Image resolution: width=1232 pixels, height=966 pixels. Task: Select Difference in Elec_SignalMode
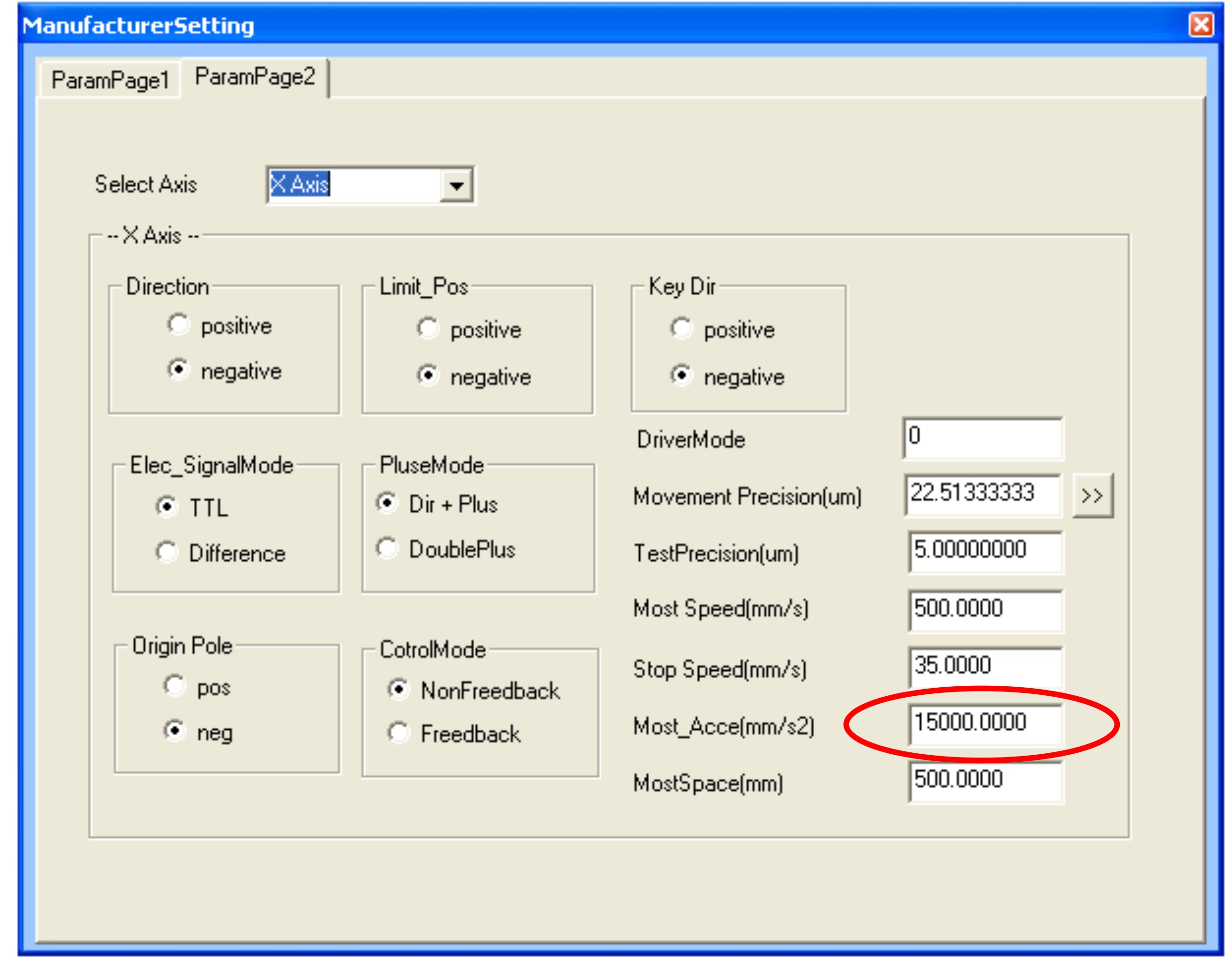point(167,552)
